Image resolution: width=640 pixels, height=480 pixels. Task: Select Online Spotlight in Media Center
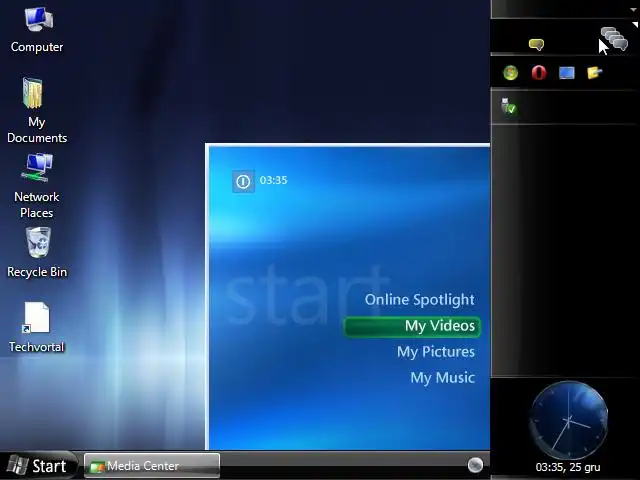pos(420,300)
